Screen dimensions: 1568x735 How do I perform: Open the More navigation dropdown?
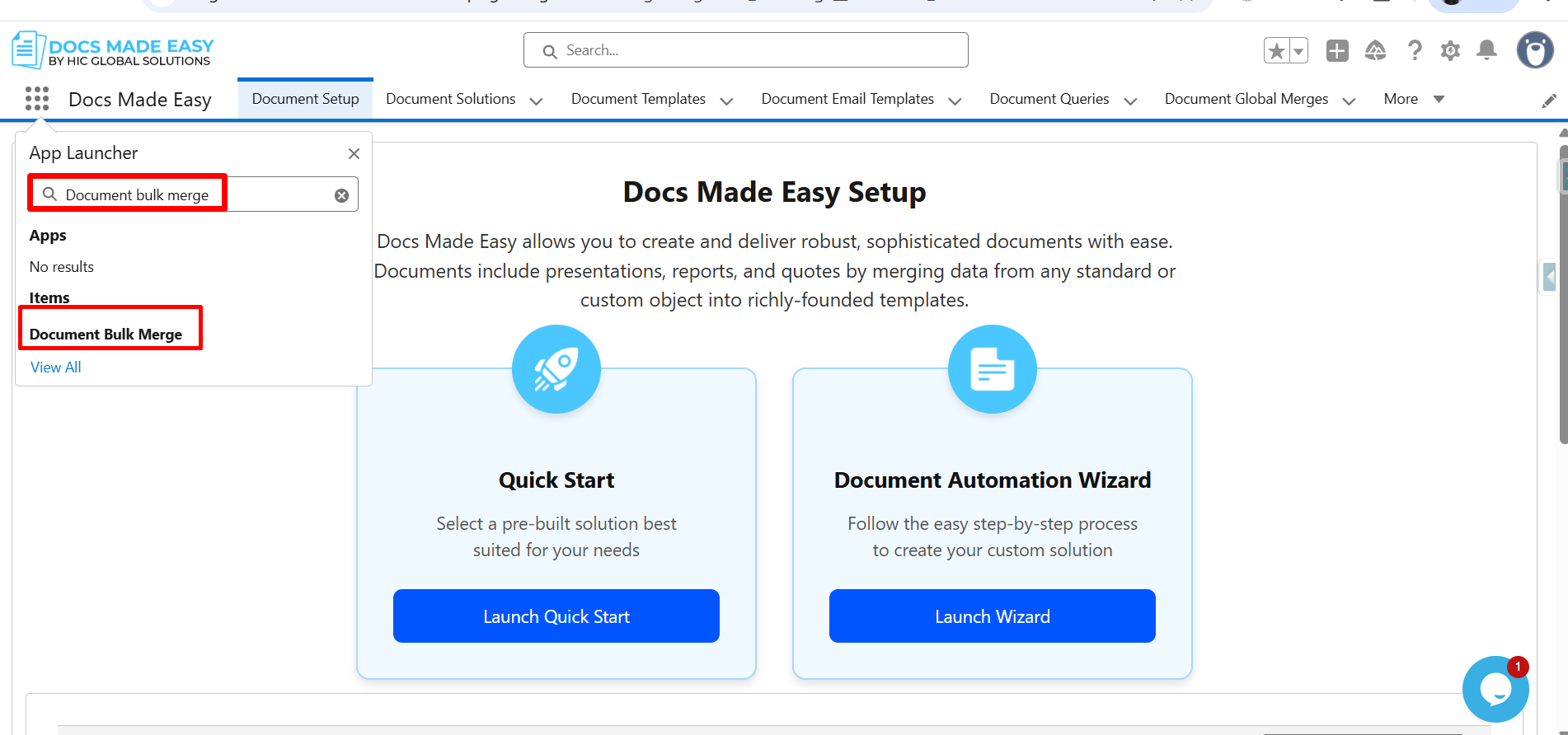1413,99
